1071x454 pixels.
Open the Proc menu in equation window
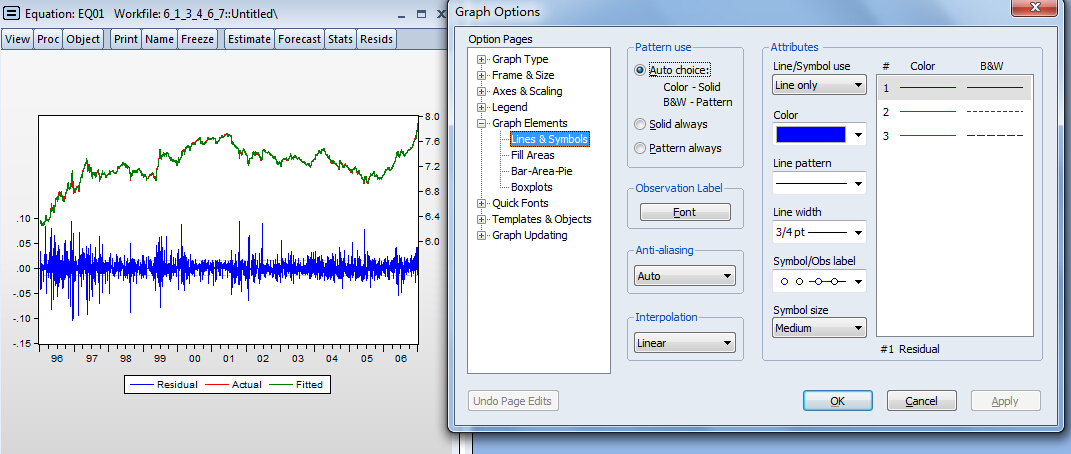(x=48, y=39)
